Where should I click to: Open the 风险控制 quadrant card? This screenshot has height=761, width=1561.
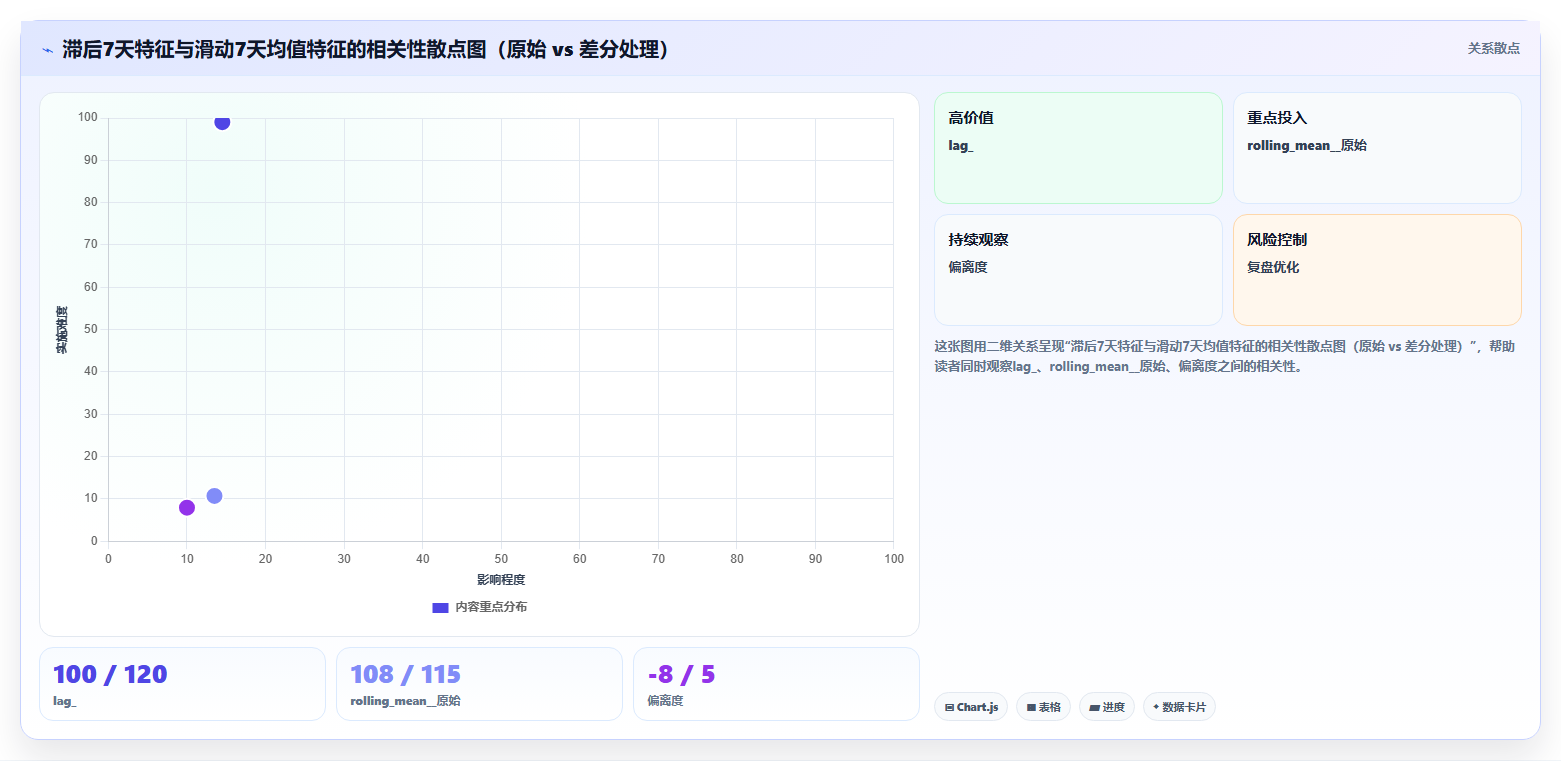pyautogui.click(x=1377, y=270)
